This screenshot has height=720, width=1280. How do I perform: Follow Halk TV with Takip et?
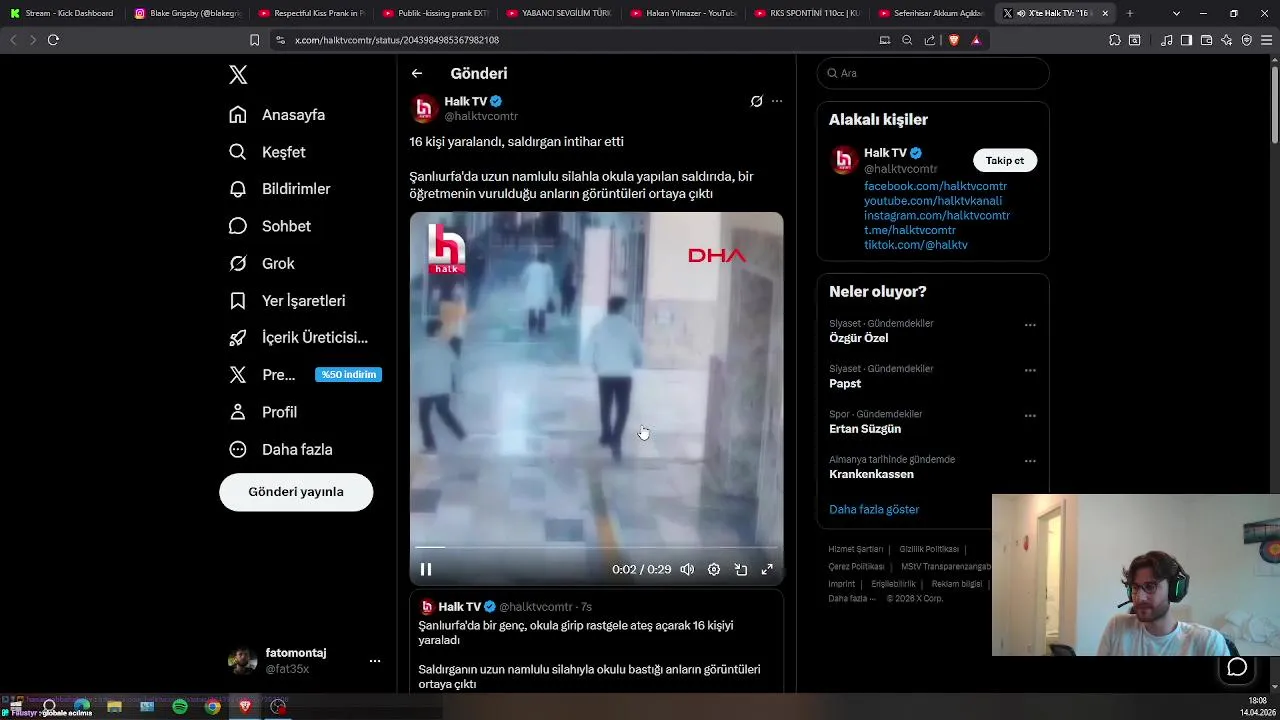click(1005, 160)
